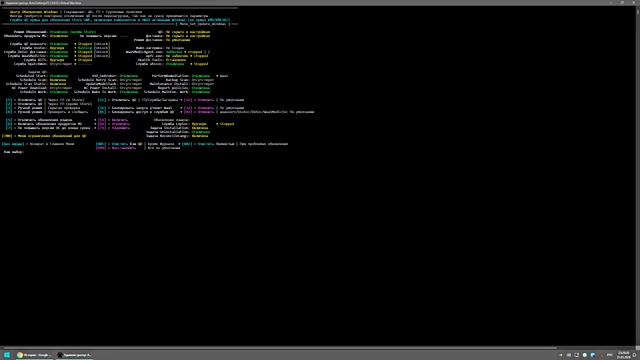Open the Windows Start menu
640x360 pixels.
[7, 355]
